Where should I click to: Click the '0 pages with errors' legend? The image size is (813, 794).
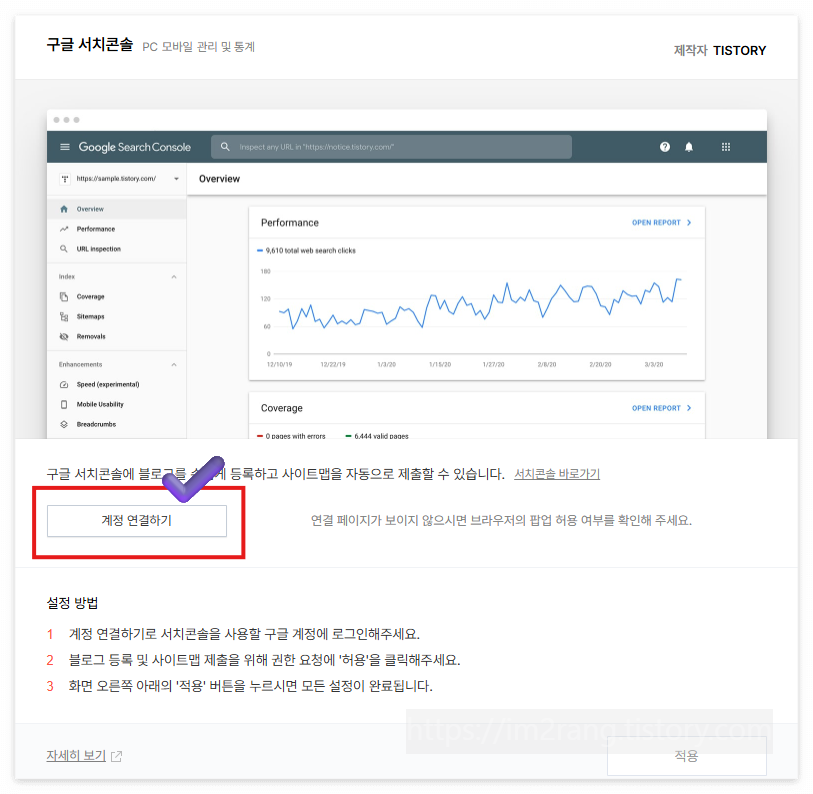point(291,436)
